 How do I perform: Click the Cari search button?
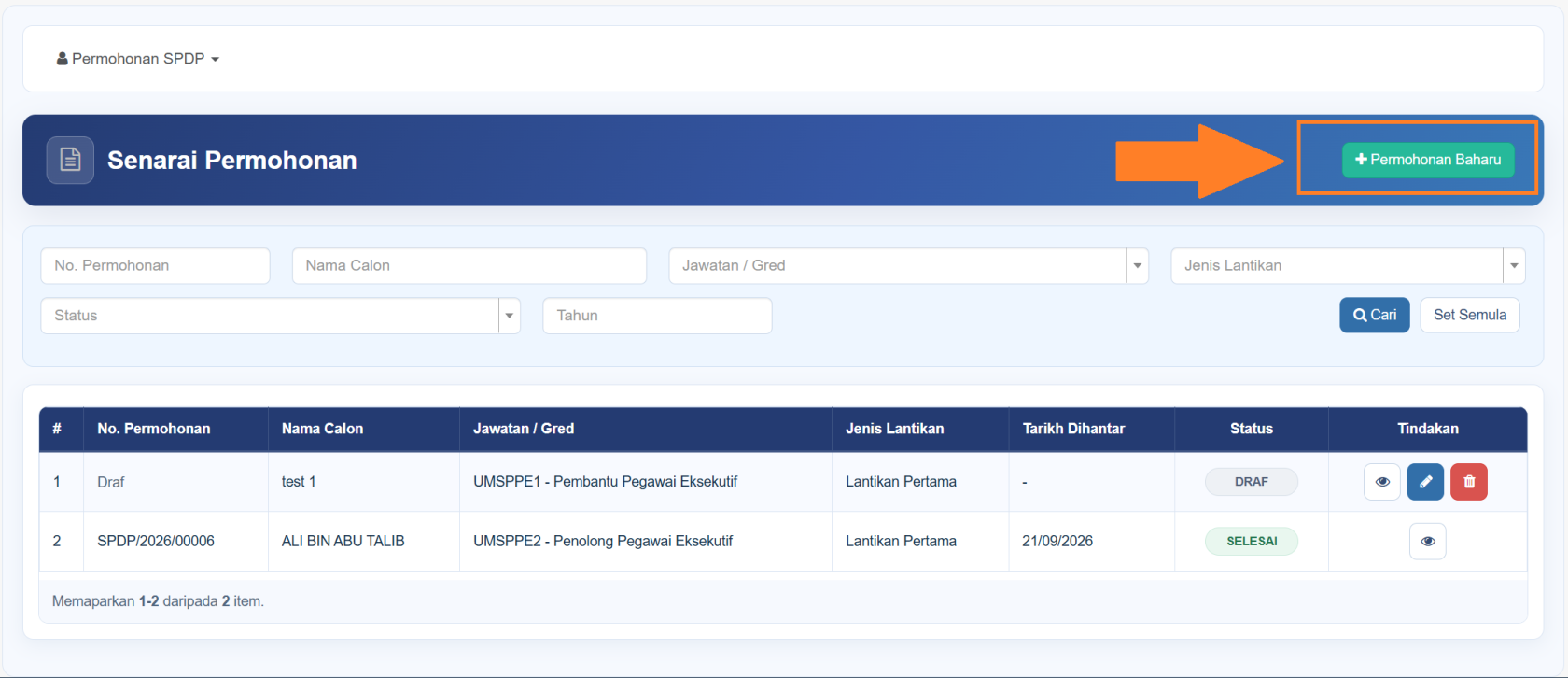[x=1375, y=315]
